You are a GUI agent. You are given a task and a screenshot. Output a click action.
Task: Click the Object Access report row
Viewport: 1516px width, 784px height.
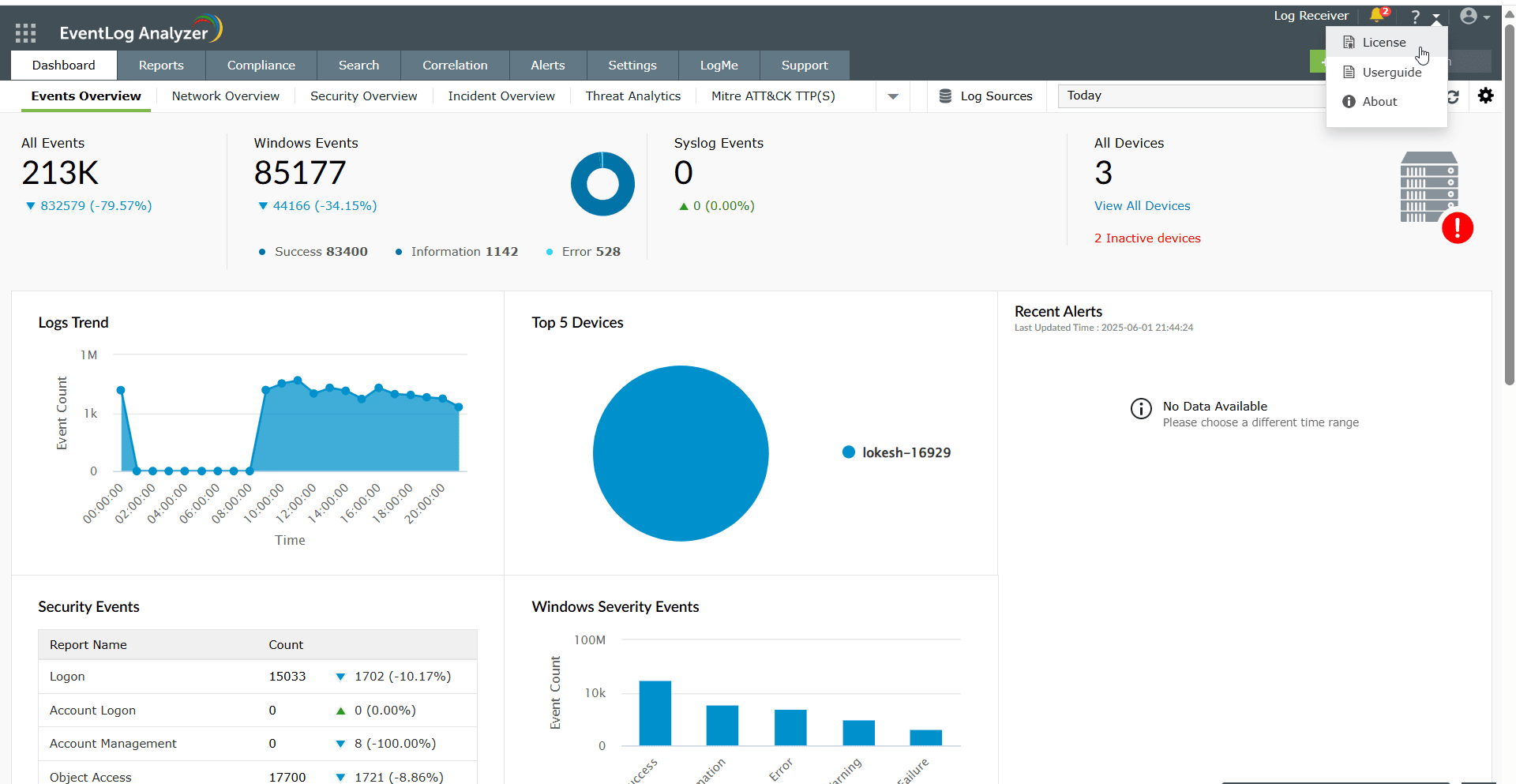click(257, 774)
